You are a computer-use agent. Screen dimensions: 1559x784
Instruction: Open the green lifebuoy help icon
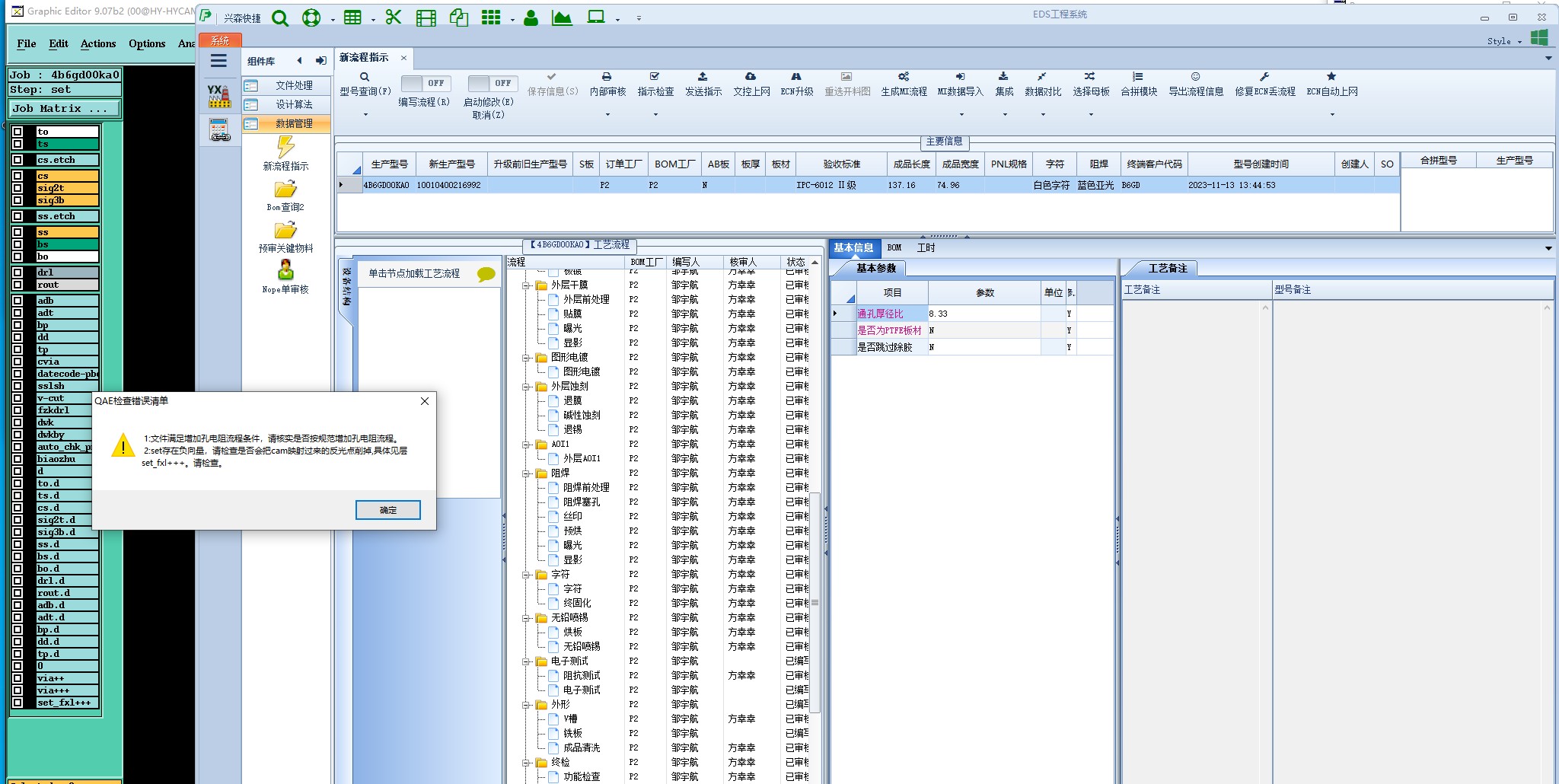click(311, 18)
